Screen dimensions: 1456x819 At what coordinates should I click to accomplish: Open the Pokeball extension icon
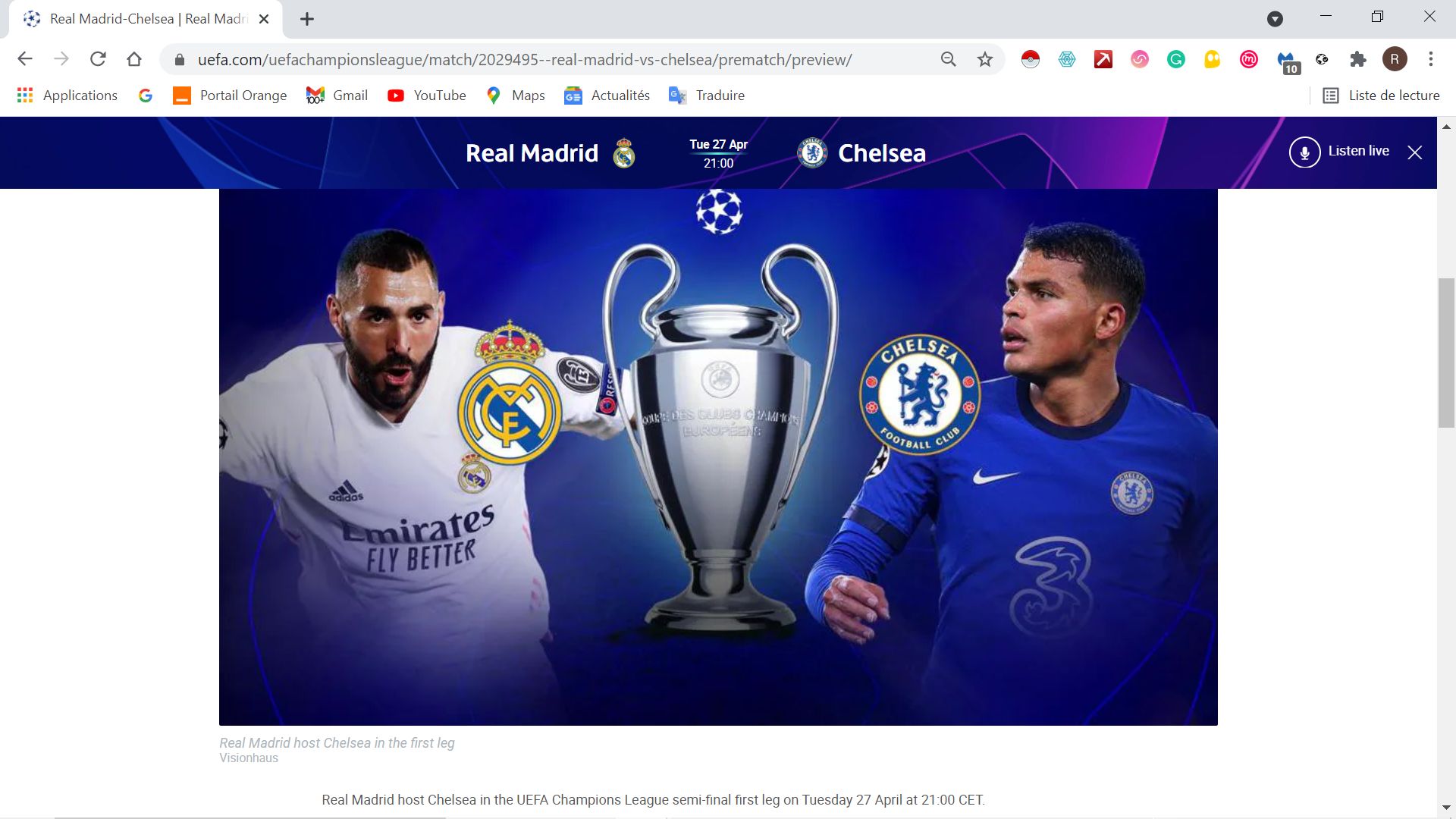pos(1031,59)
